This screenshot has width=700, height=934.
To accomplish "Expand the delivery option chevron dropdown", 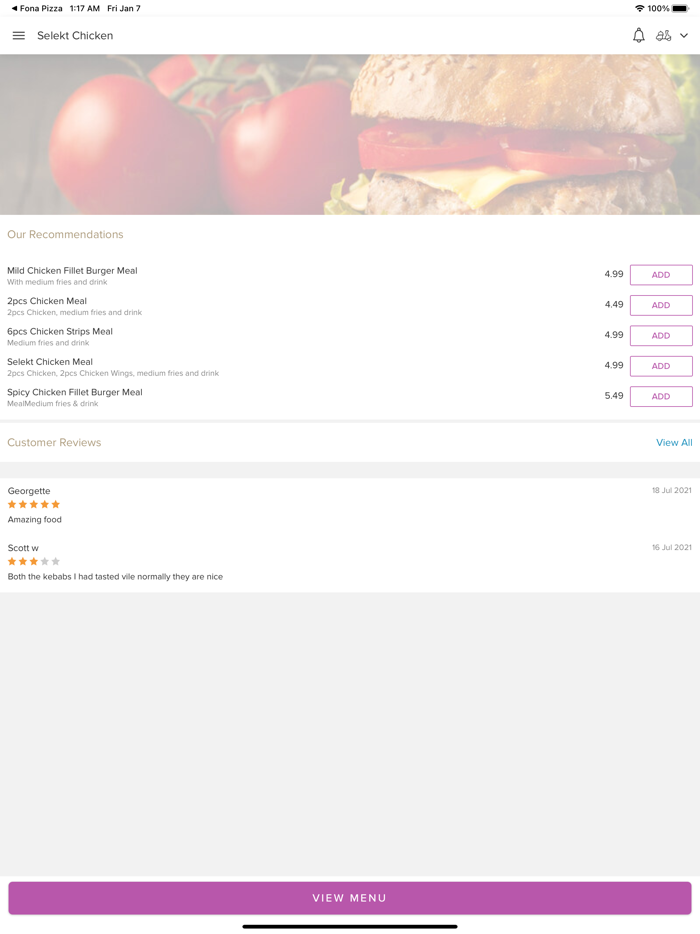I will (x=684, y=36).
